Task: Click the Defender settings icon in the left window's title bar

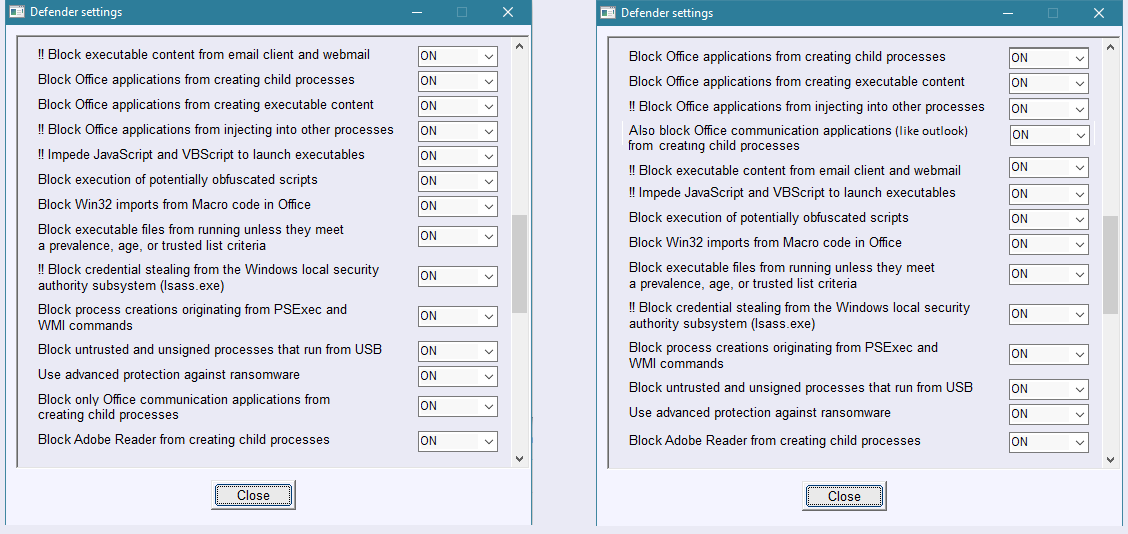Action: tap(17, 12)
